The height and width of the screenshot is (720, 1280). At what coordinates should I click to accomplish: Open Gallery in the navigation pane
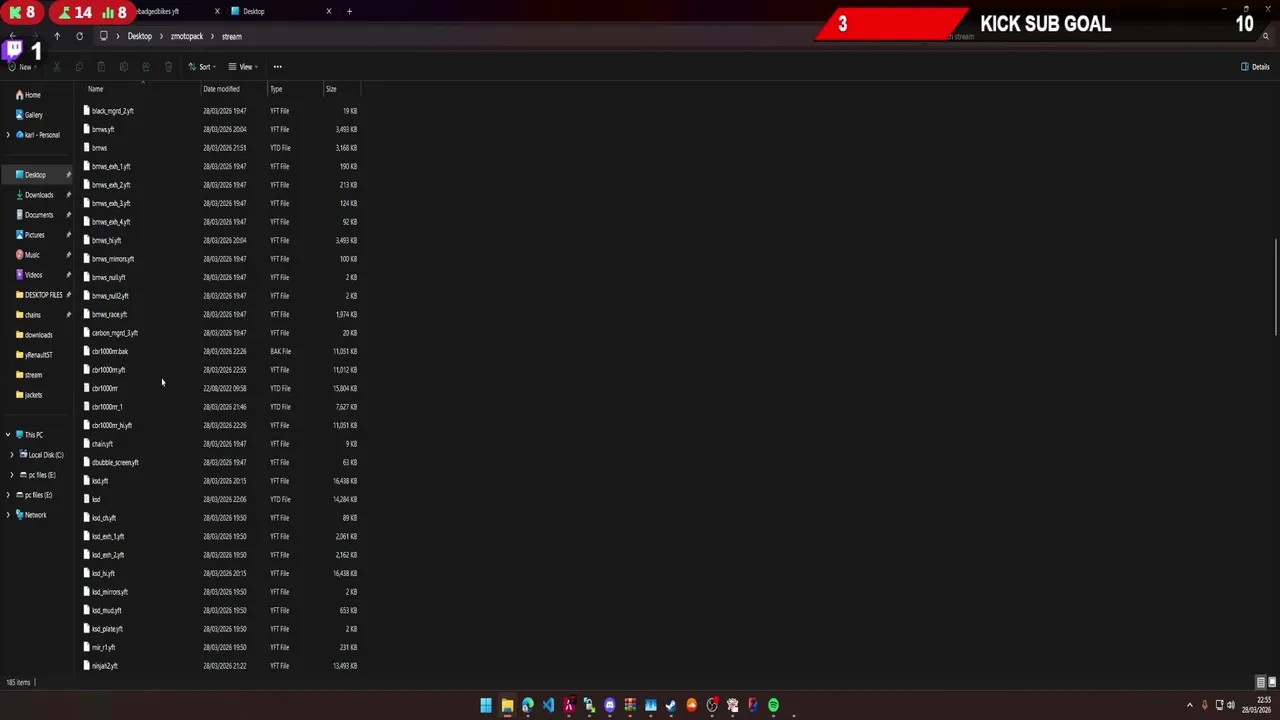(28, 115)
